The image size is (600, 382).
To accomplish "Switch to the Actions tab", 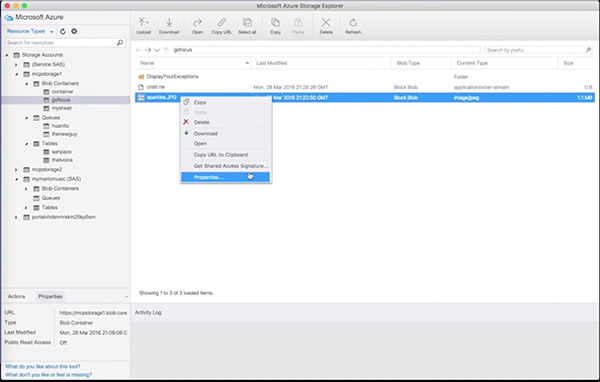I will click(16, 296).
